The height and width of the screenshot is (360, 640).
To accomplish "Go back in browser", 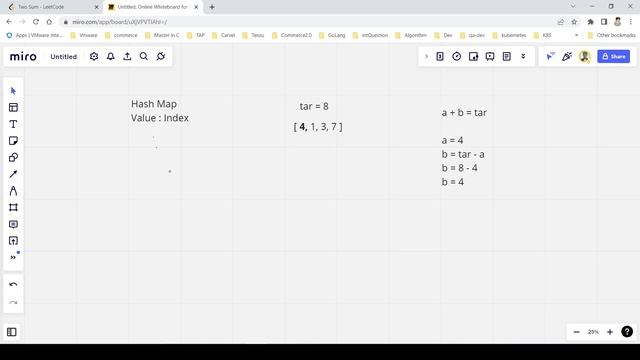I will click(x=9, y=22).
